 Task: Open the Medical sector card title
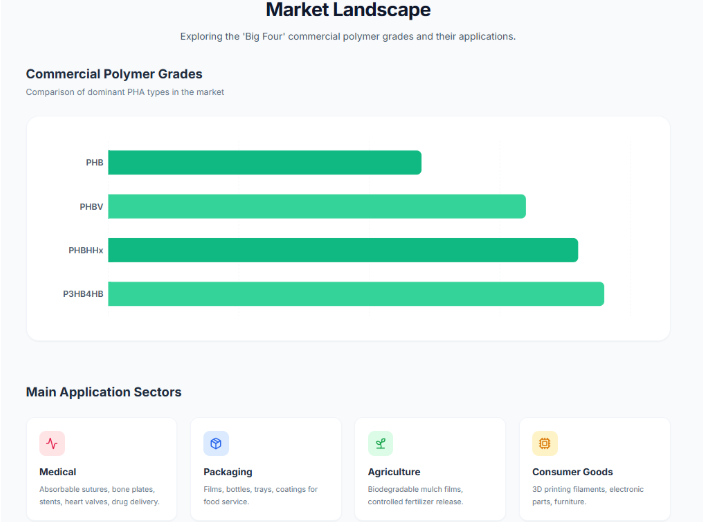[x=58, y=472]
